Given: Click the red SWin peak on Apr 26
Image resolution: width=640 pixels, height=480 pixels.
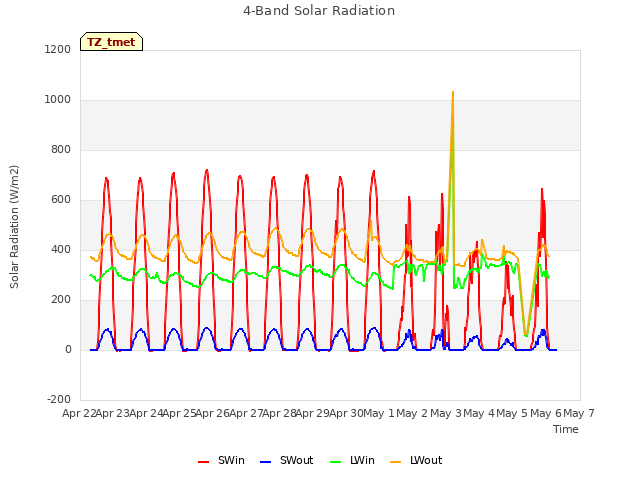Looking at the screenshot, I should (x=207, y=170).
